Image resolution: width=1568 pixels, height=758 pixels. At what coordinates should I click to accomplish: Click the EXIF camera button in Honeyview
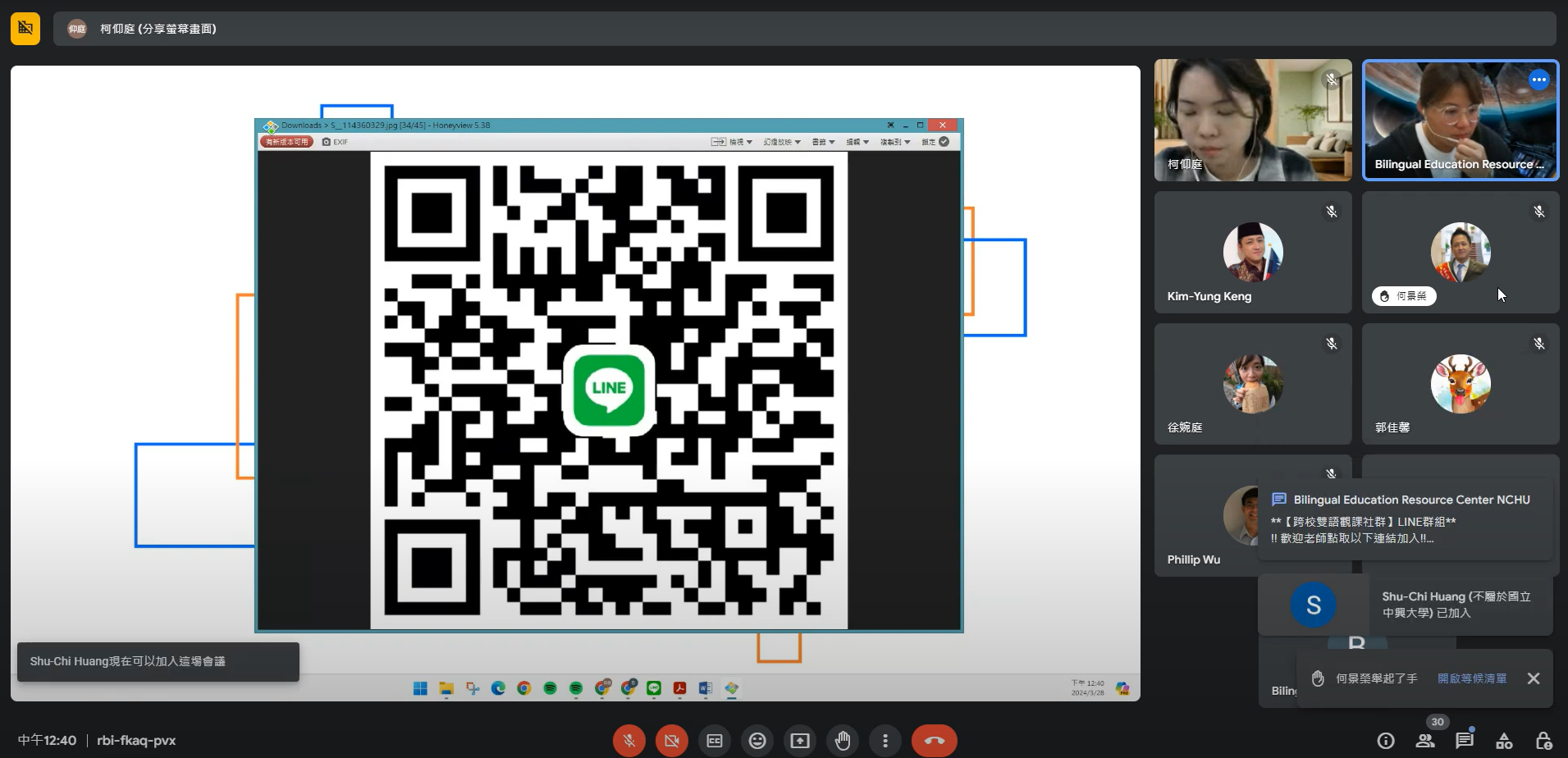coord(335,142)
